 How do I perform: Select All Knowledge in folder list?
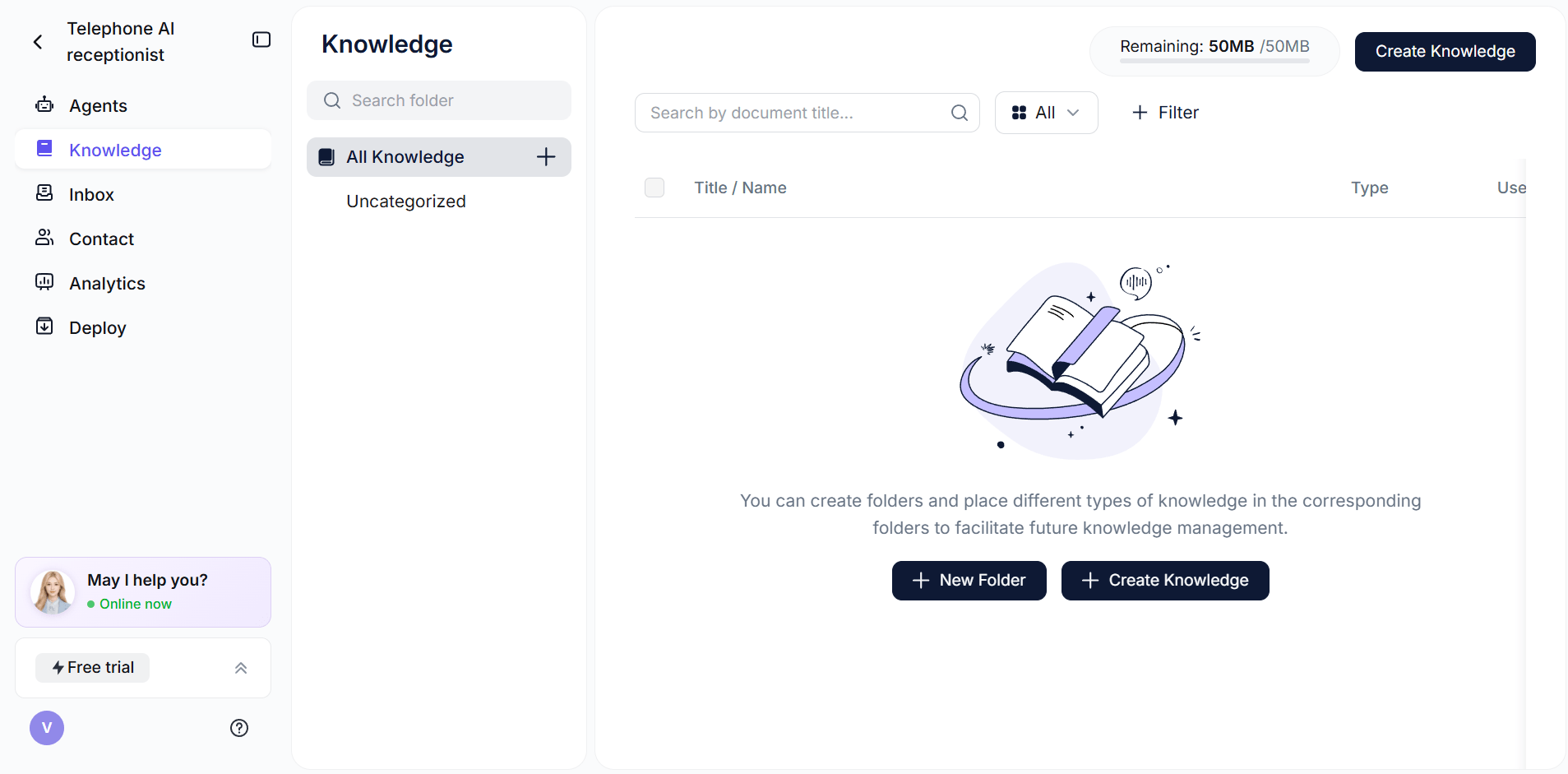[405, 156]
